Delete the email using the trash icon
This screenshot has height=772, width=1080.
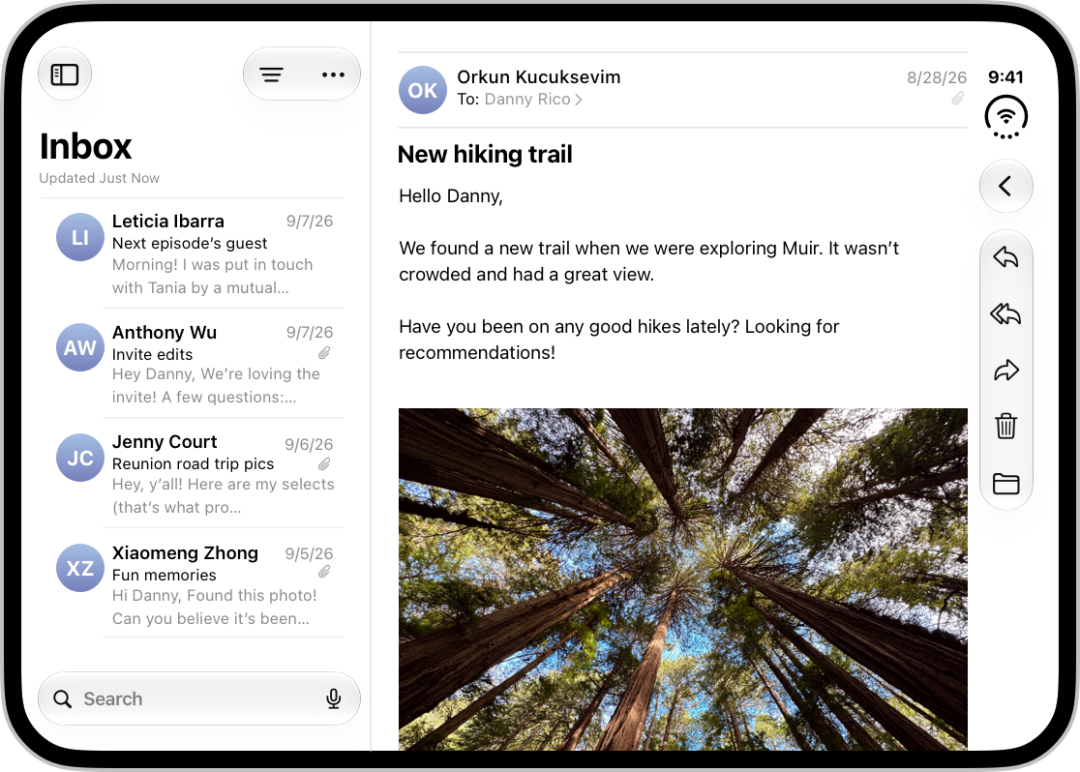pyautogui.click(x=1006, y=426)
